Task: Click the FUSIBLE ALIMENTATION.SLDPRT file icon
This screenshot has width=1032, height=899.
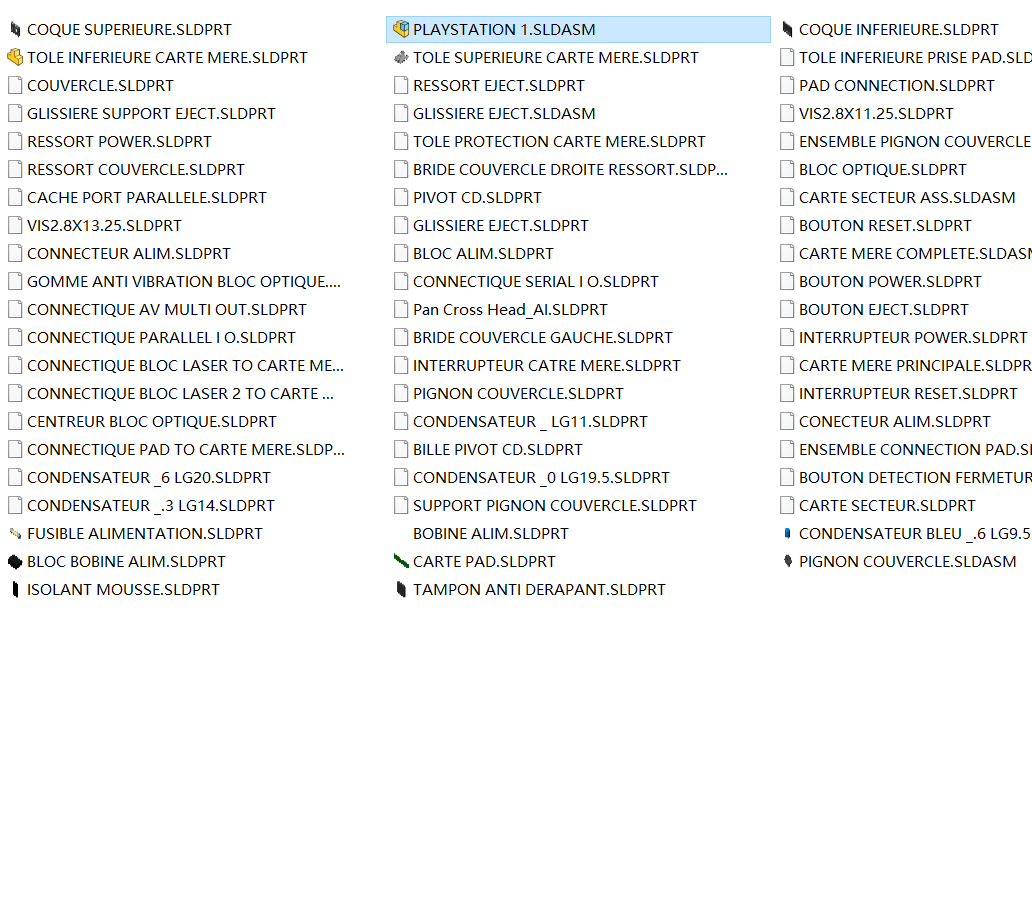Action: 15,534
